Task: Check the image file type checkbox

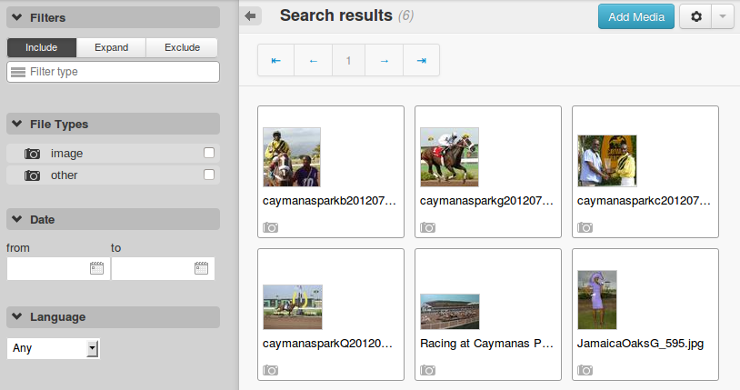Action: pos(209,153)
